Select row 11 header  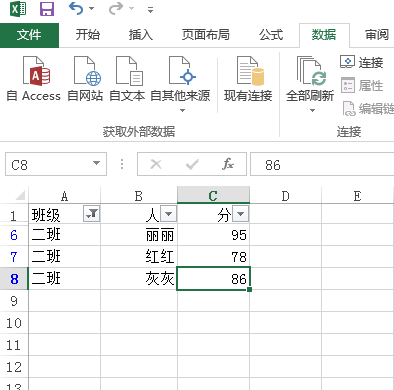(x=14, y=345)
